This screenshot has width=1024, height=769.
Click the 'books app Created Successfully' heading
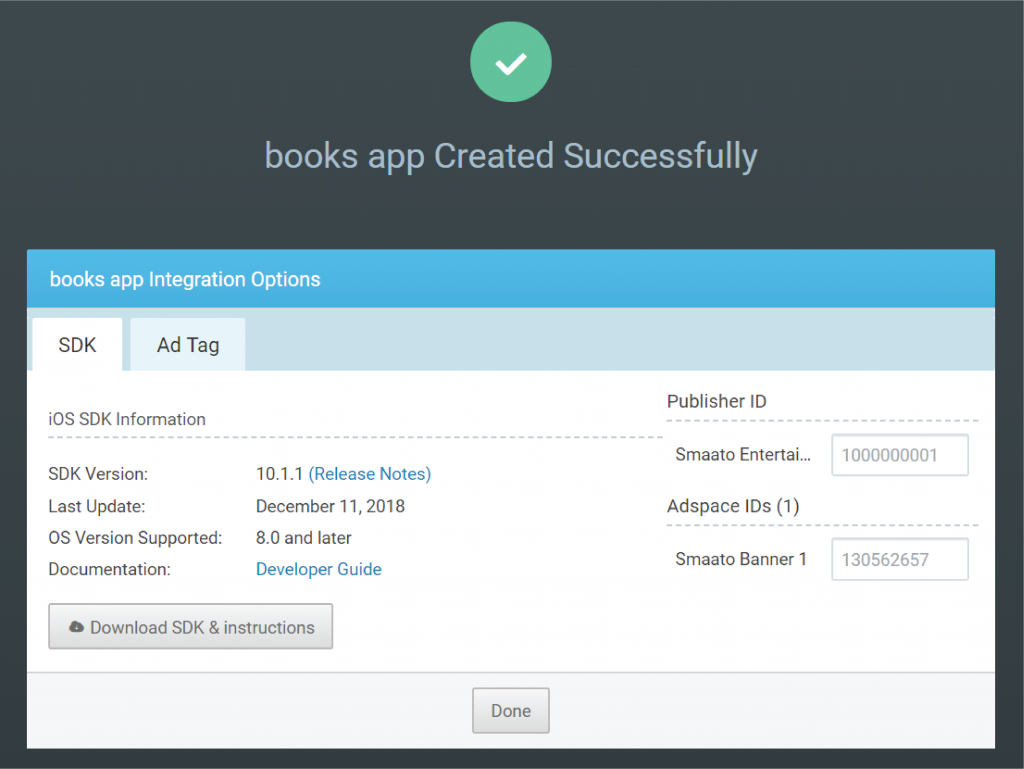point(511,157)
